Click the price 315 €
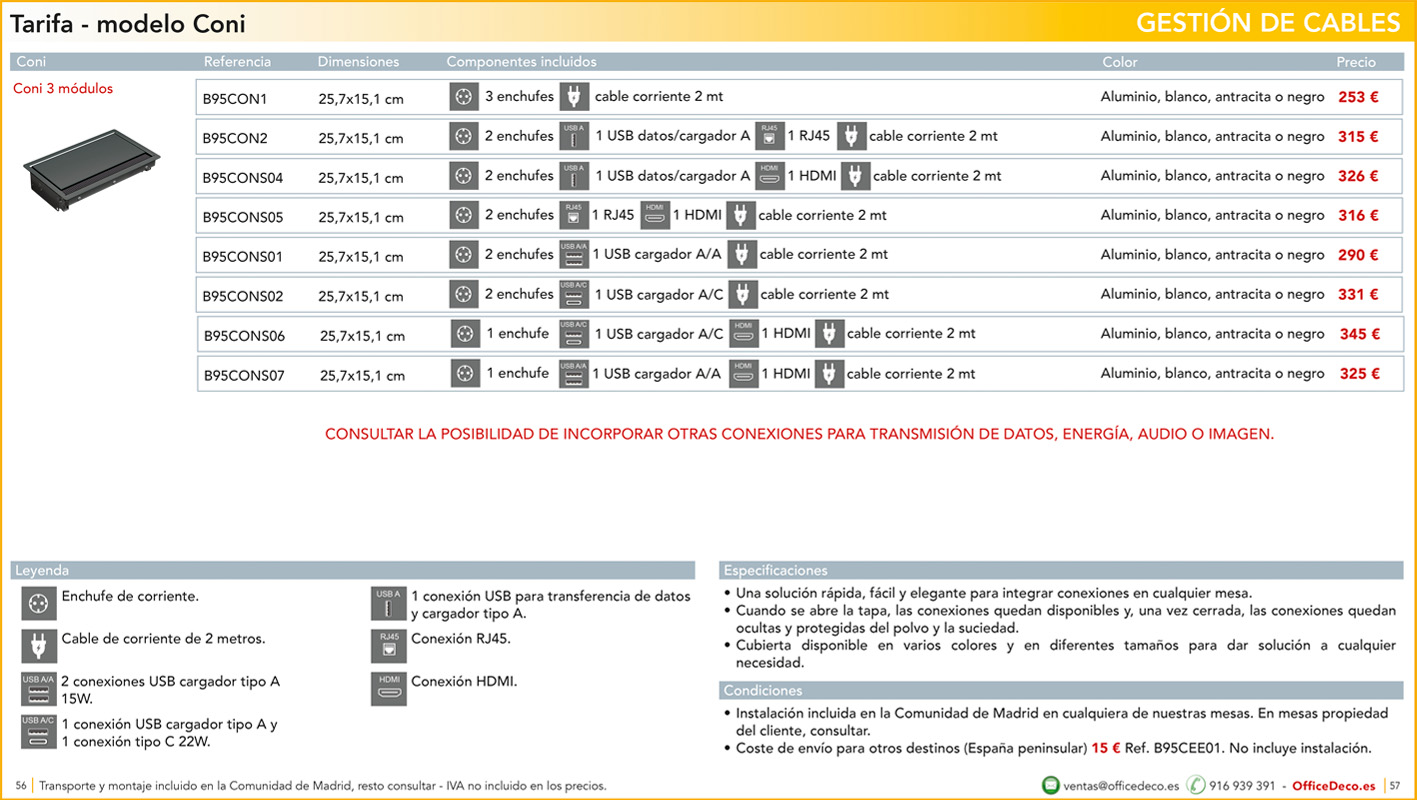Viewport: 1417px width, 800px height. point(1358,137)
